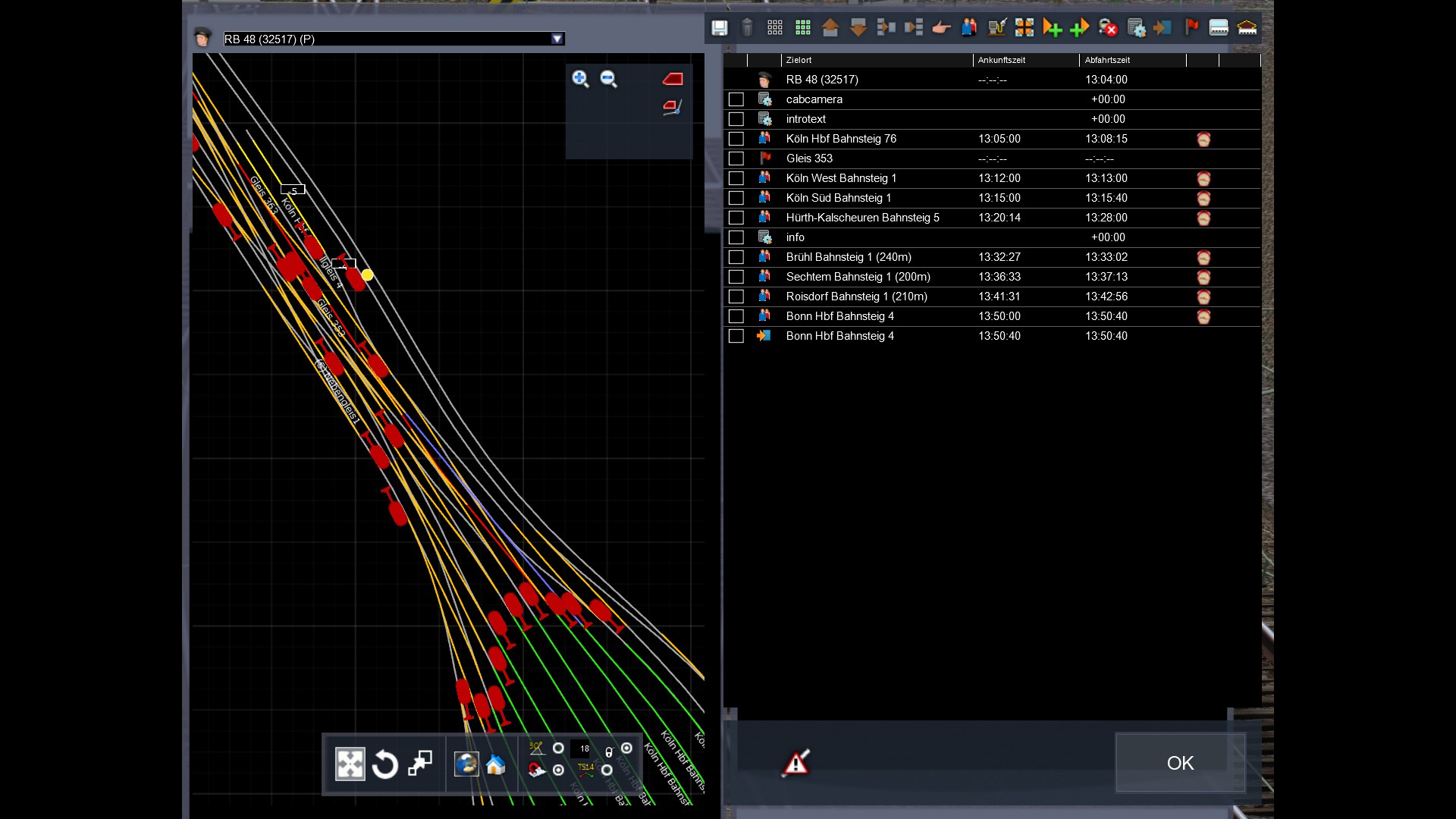Select the move tool with four arrows

coord(350,764)
